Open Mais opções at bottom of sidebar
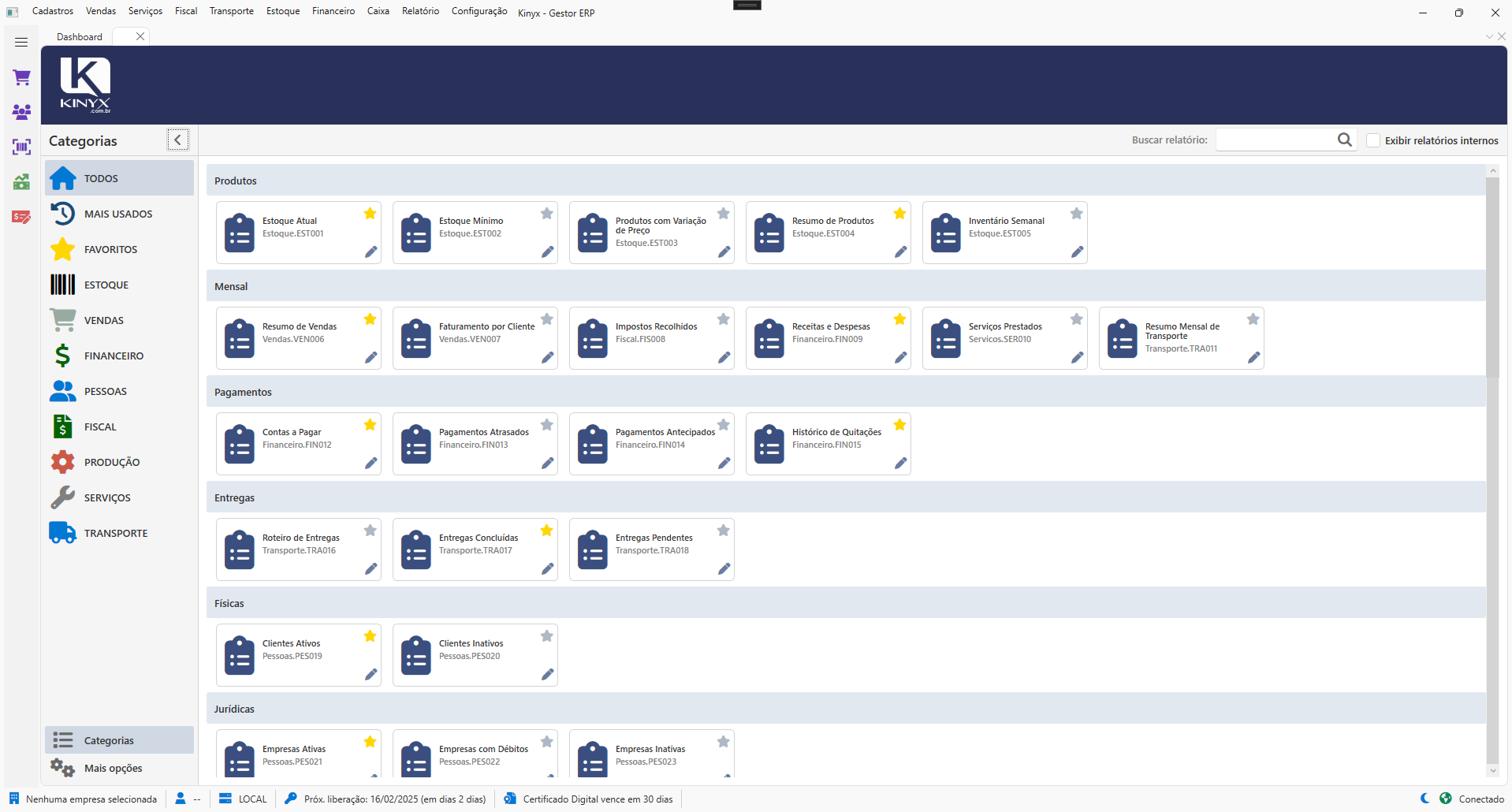1512x812 pixels. [113, 769]
